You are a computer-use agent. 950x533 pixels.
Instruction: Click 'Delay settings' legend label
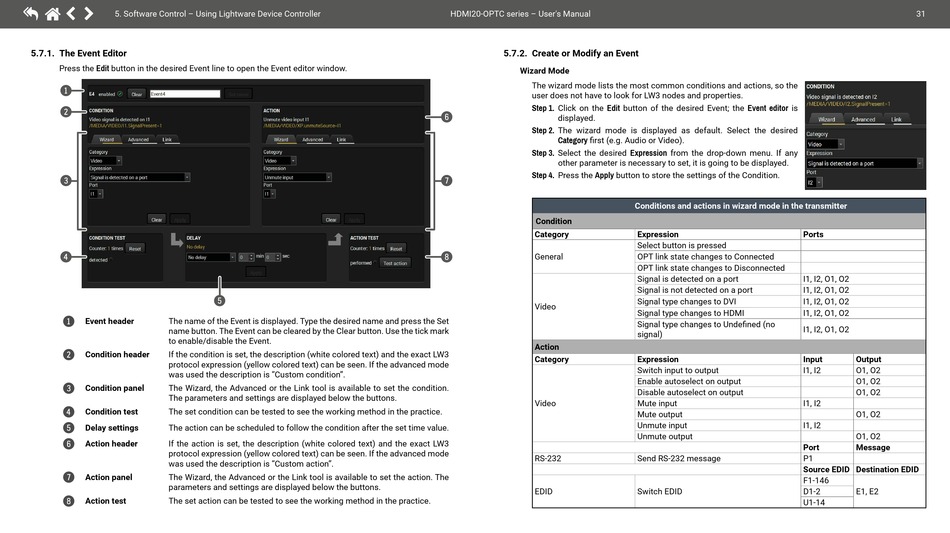tap(111, 428)
